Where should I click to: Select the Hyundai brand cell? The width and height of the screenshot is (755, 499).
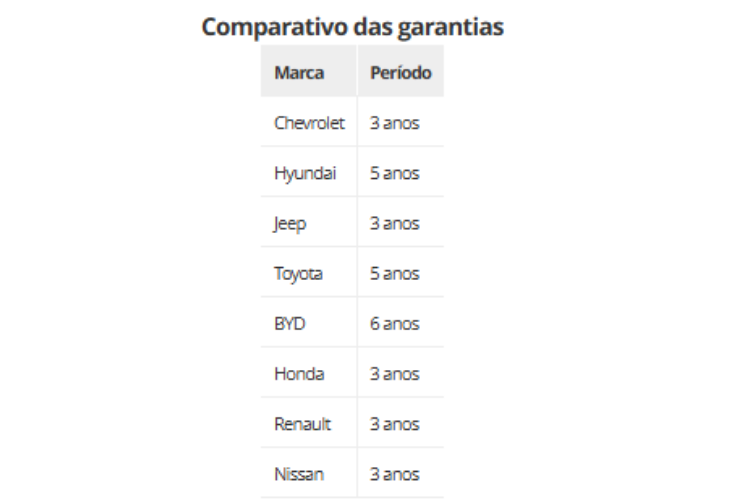tap(305, 173)
